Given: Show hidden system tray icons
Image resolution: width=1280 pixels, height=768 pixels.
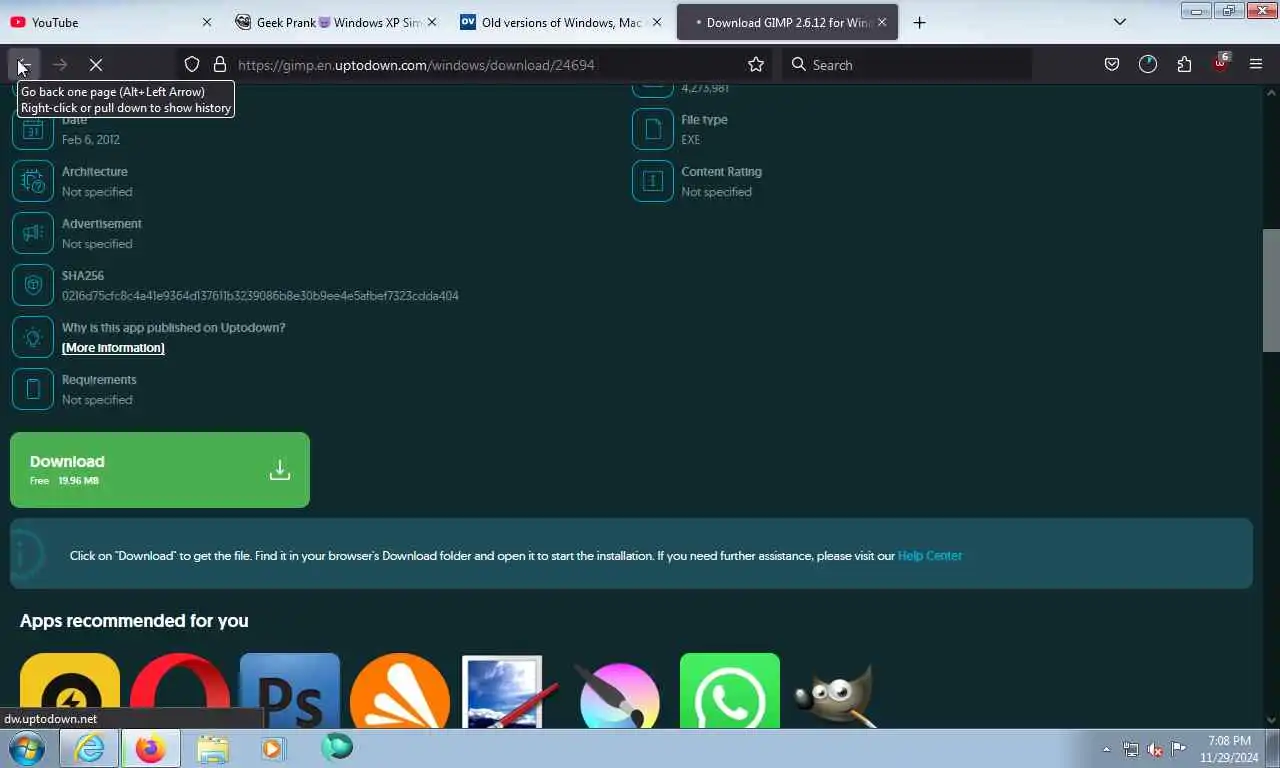Looking at the screenshot, I should pyautogui.click(x=1106, y=749).
